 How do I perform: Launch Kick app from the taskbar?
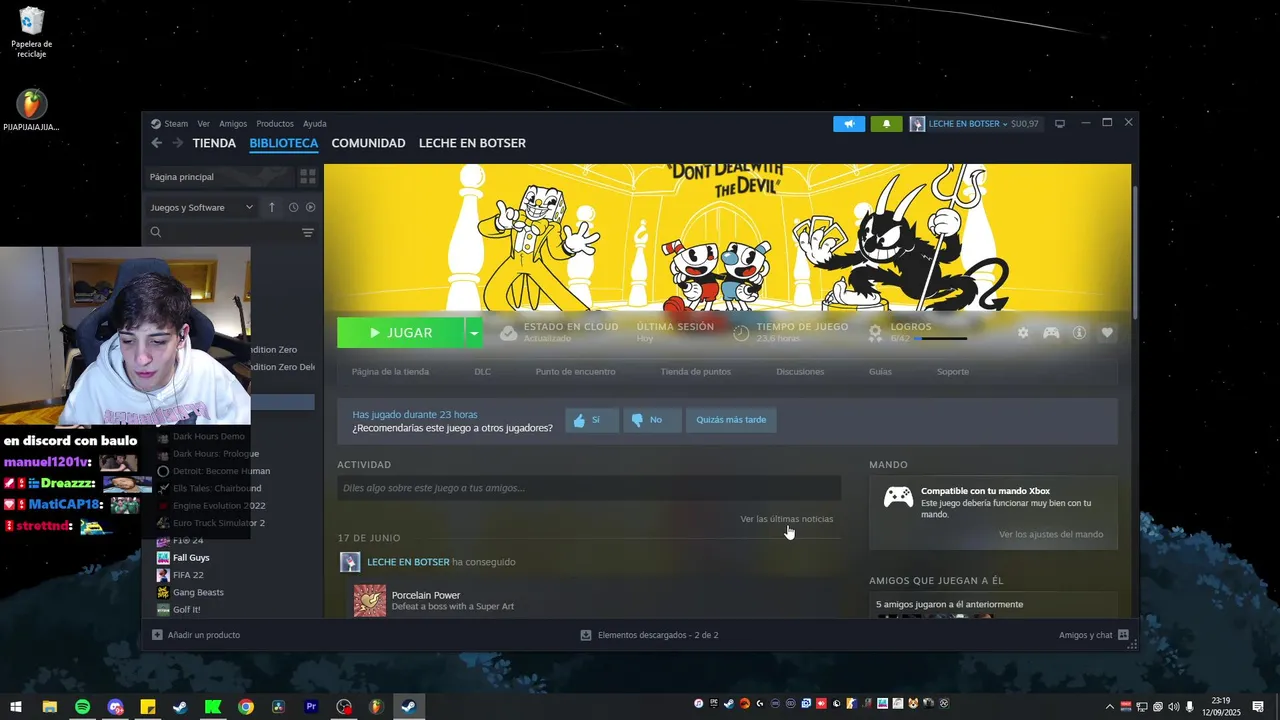coord(213,707)
